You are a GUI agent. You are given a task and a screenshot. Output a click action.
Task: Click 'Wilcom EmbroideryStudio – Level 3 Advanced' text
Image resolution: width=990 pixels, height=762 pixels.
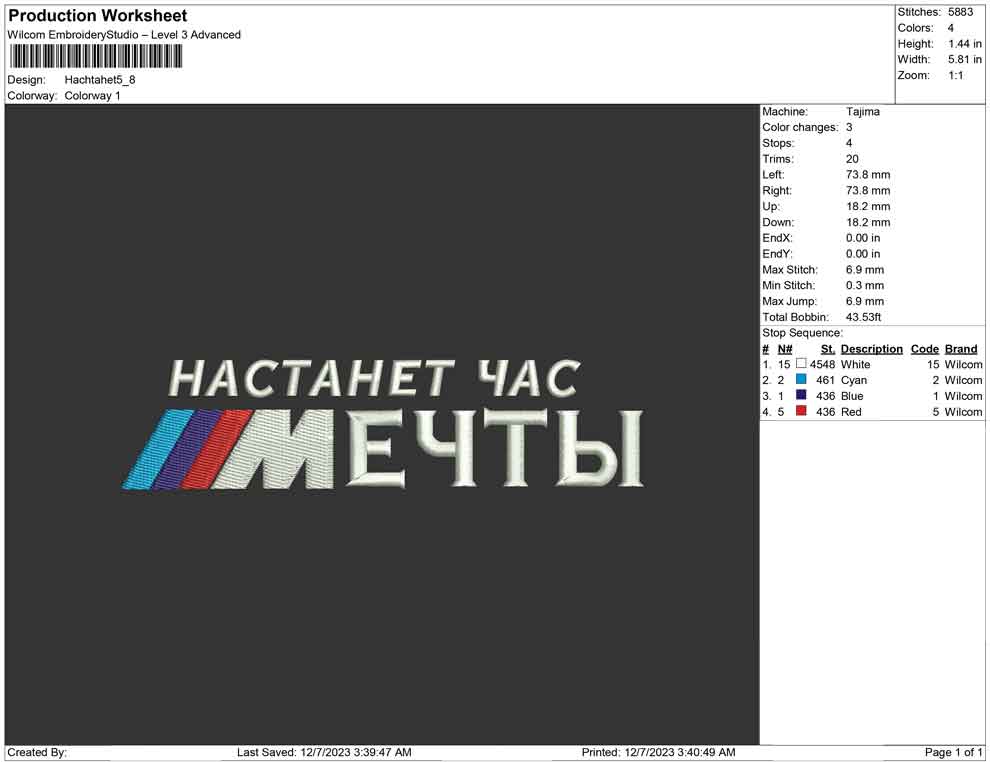tap(124, 35)
